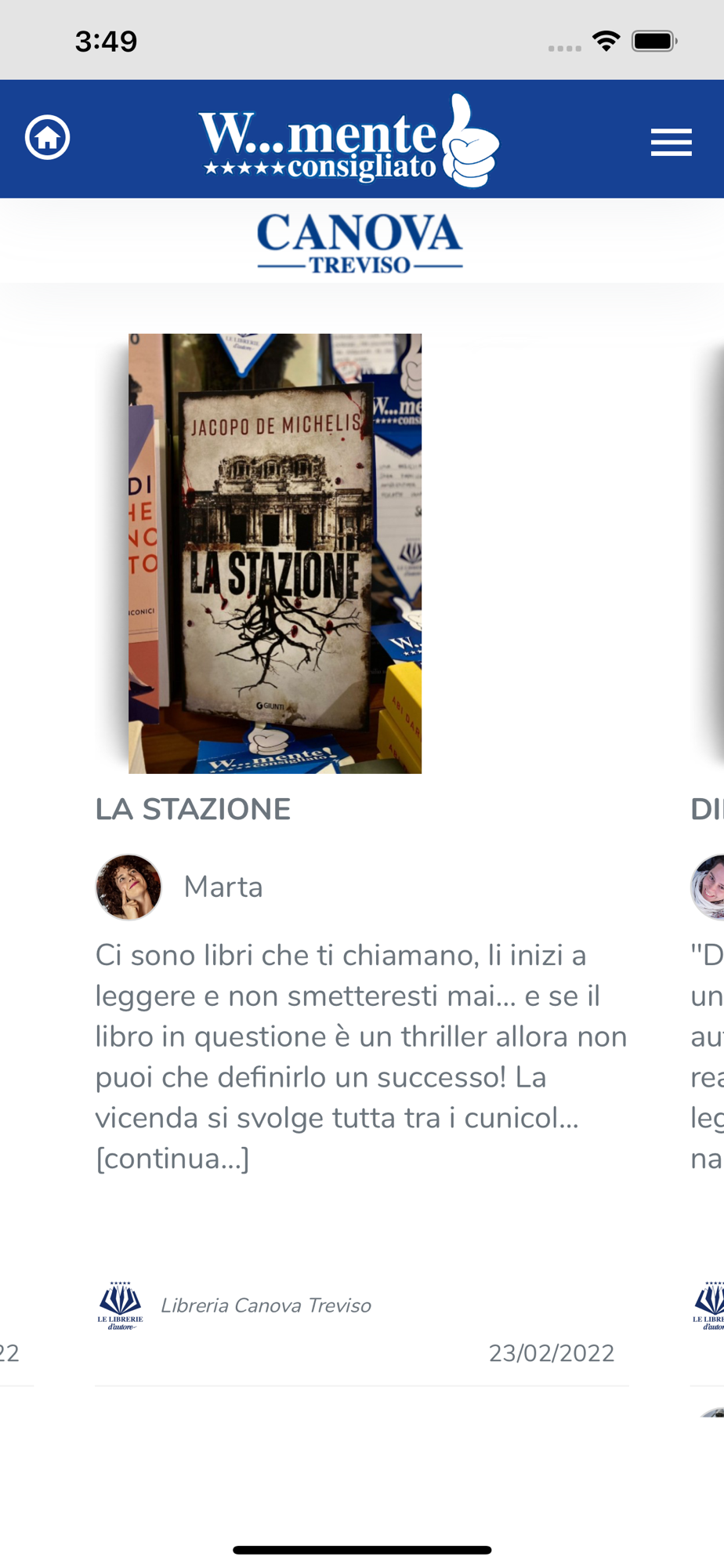Tap Marta's profile avatar
This screenshot has height=1568, width=724.
coord(129,887)
